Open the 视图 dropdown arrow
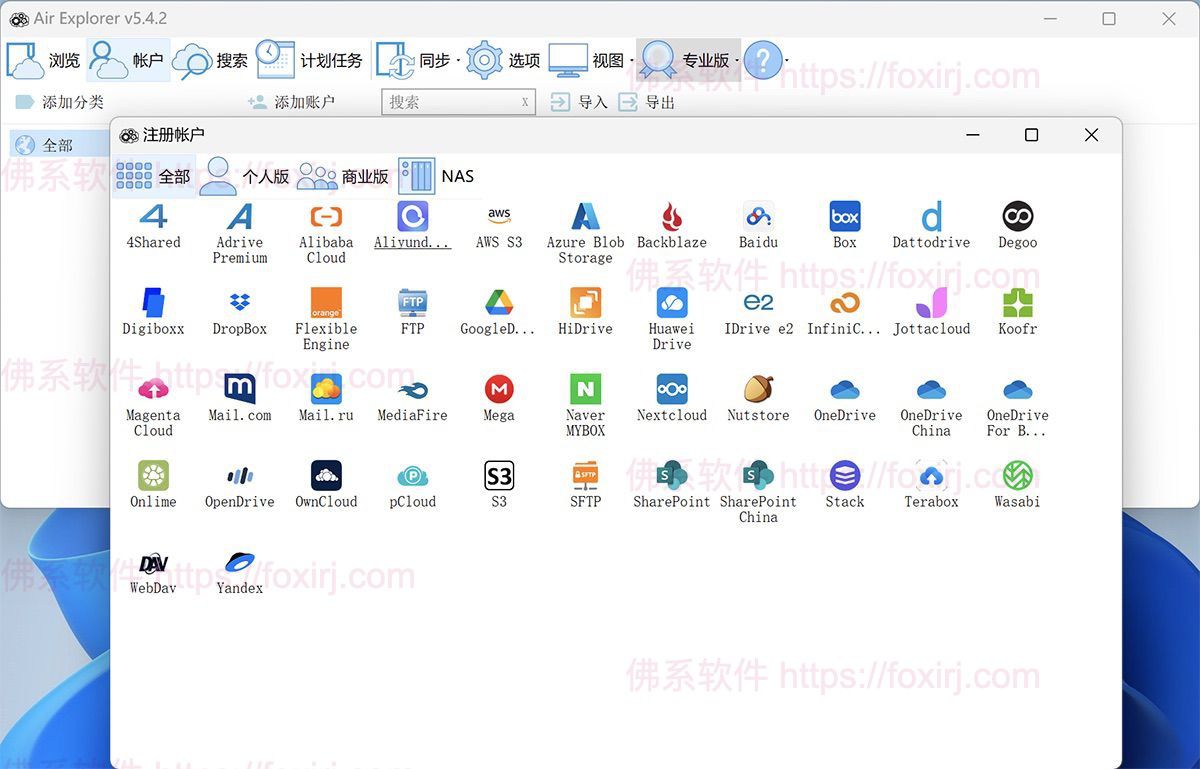 [x=632, y=60]
